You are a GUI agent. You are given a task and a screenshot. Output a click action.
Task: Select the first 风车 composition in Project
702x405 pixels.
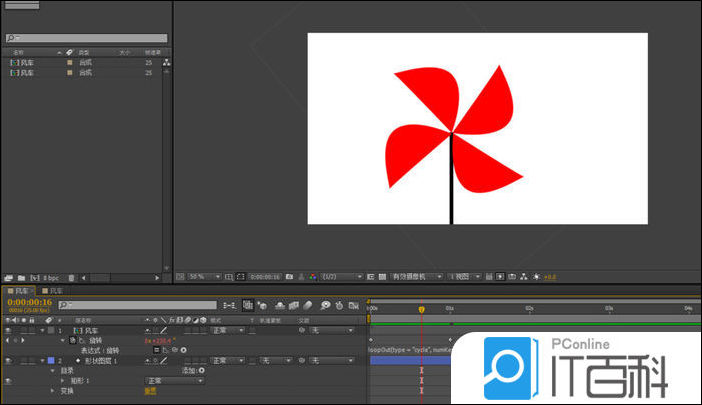tap(24, 62)
